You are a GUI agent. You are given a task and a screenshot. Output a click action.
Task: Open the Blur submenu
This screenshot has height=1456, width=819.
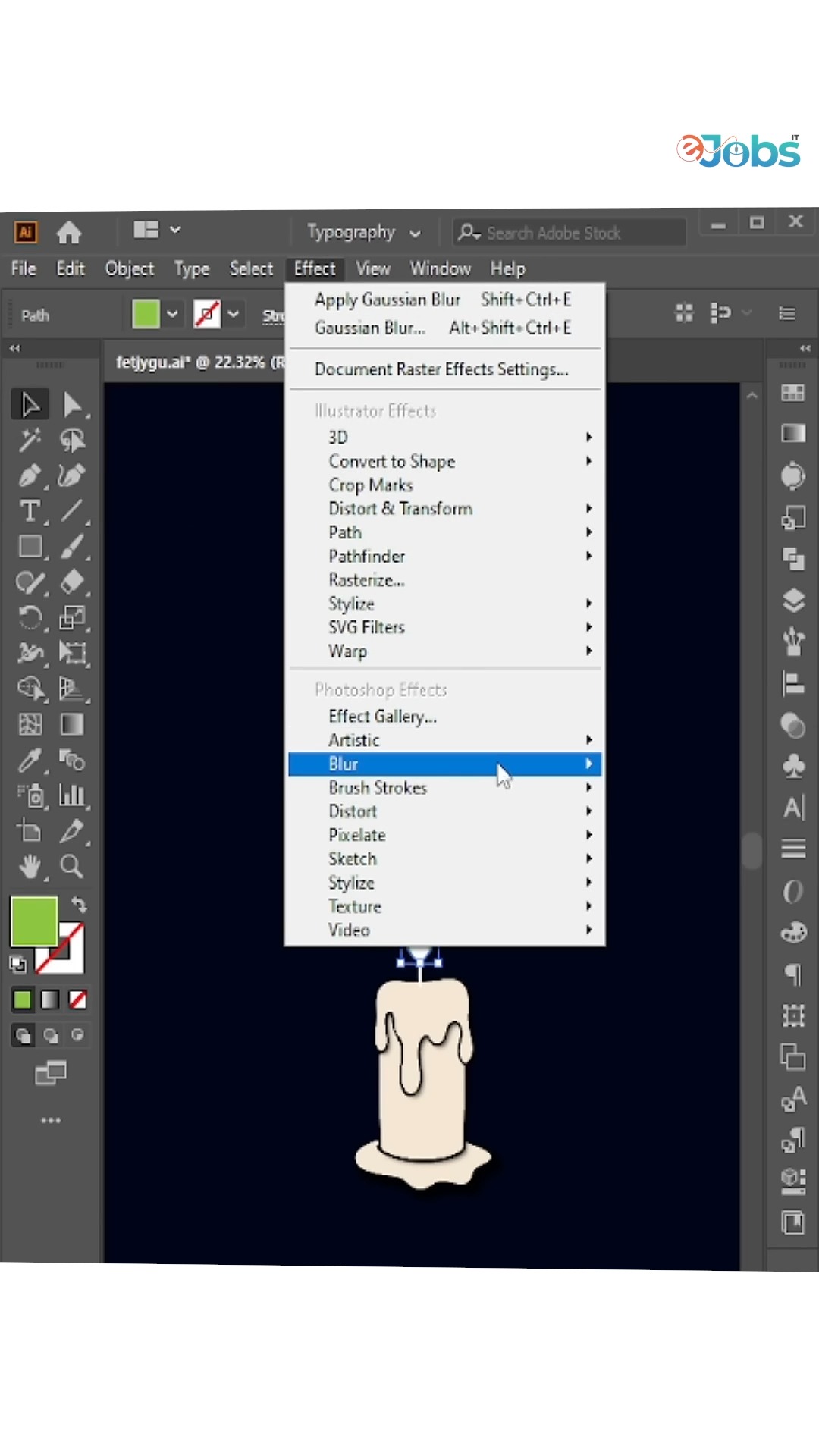444,764
